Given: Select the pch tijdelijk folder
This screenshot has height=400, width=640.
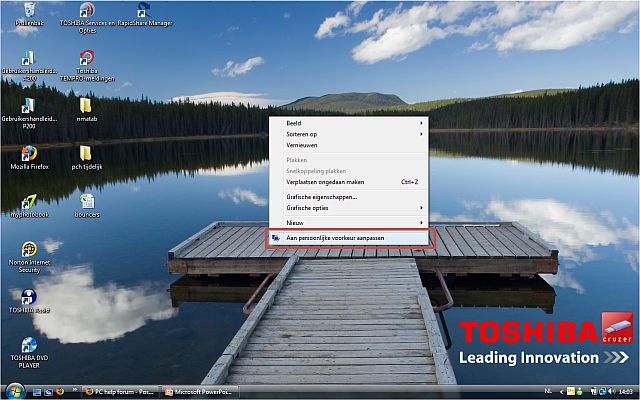Looking at the screenshot, I should (86, 158).
